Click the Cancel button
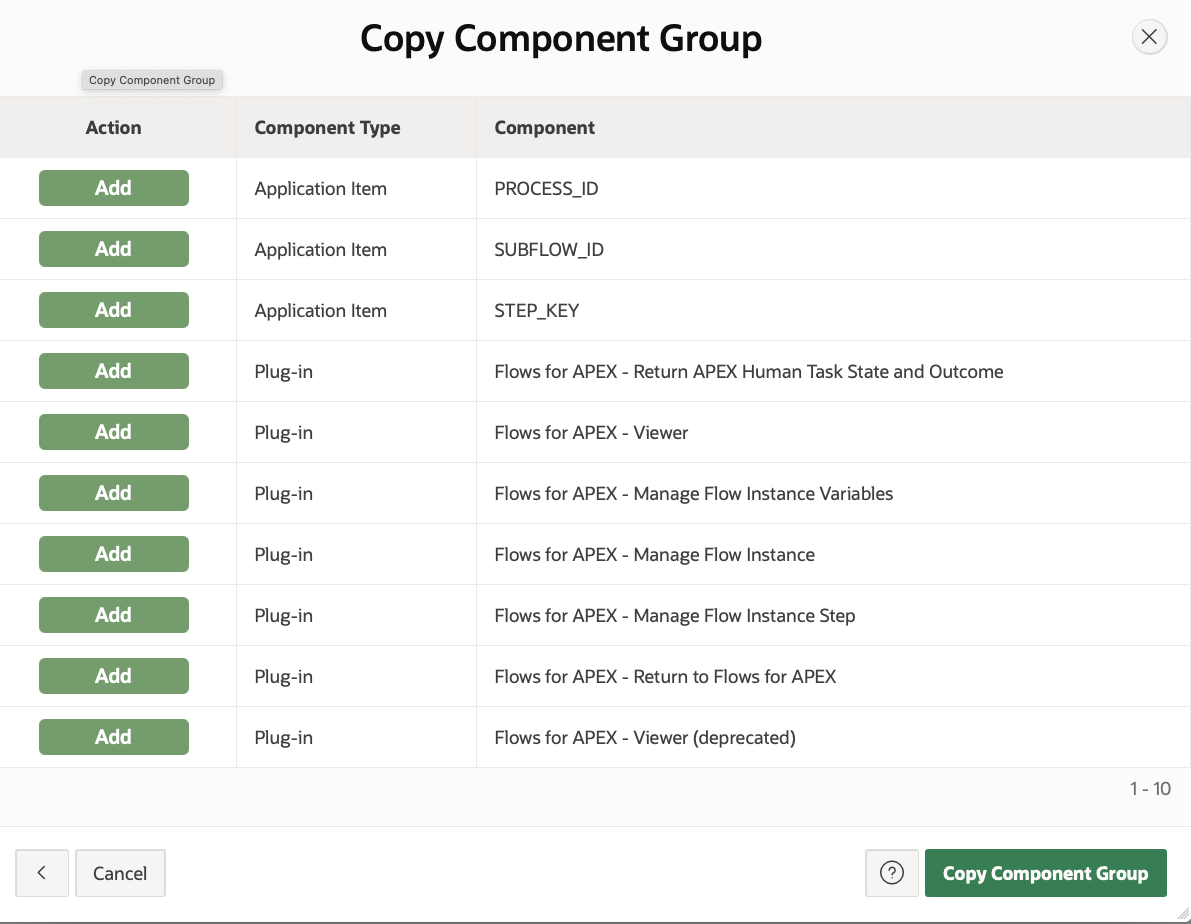 120,873
